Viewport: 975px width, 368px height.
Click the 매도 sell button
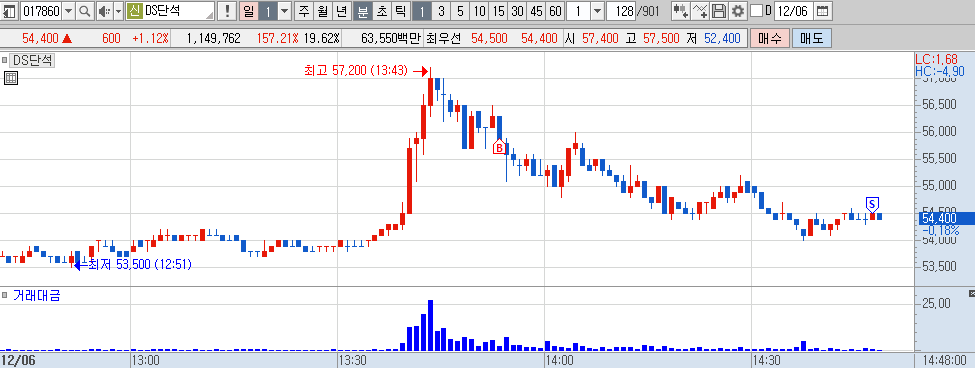pyautogui.click(x=811, y=39)
